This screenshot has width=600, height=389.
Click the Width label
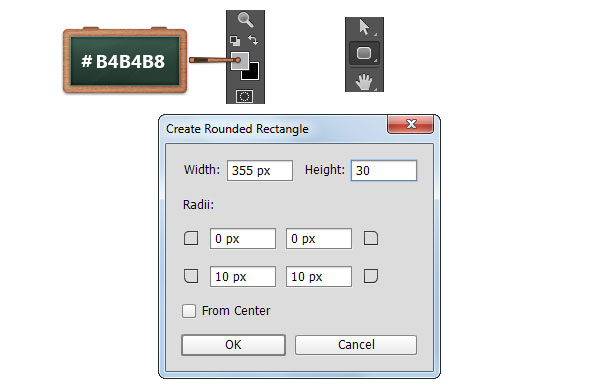(202, 169)
